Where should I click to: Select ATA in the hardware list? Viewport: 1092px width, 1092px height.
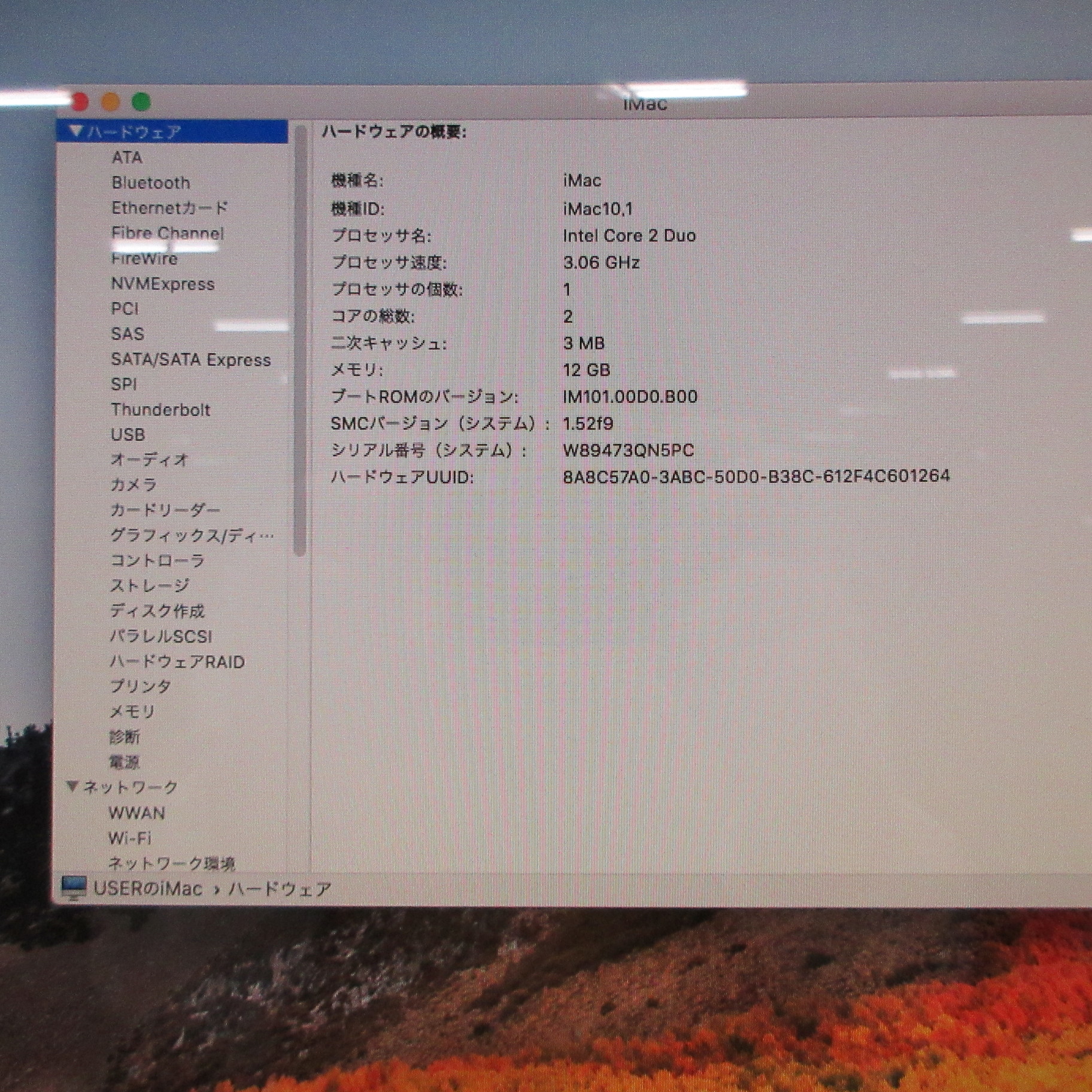[126, 157]
